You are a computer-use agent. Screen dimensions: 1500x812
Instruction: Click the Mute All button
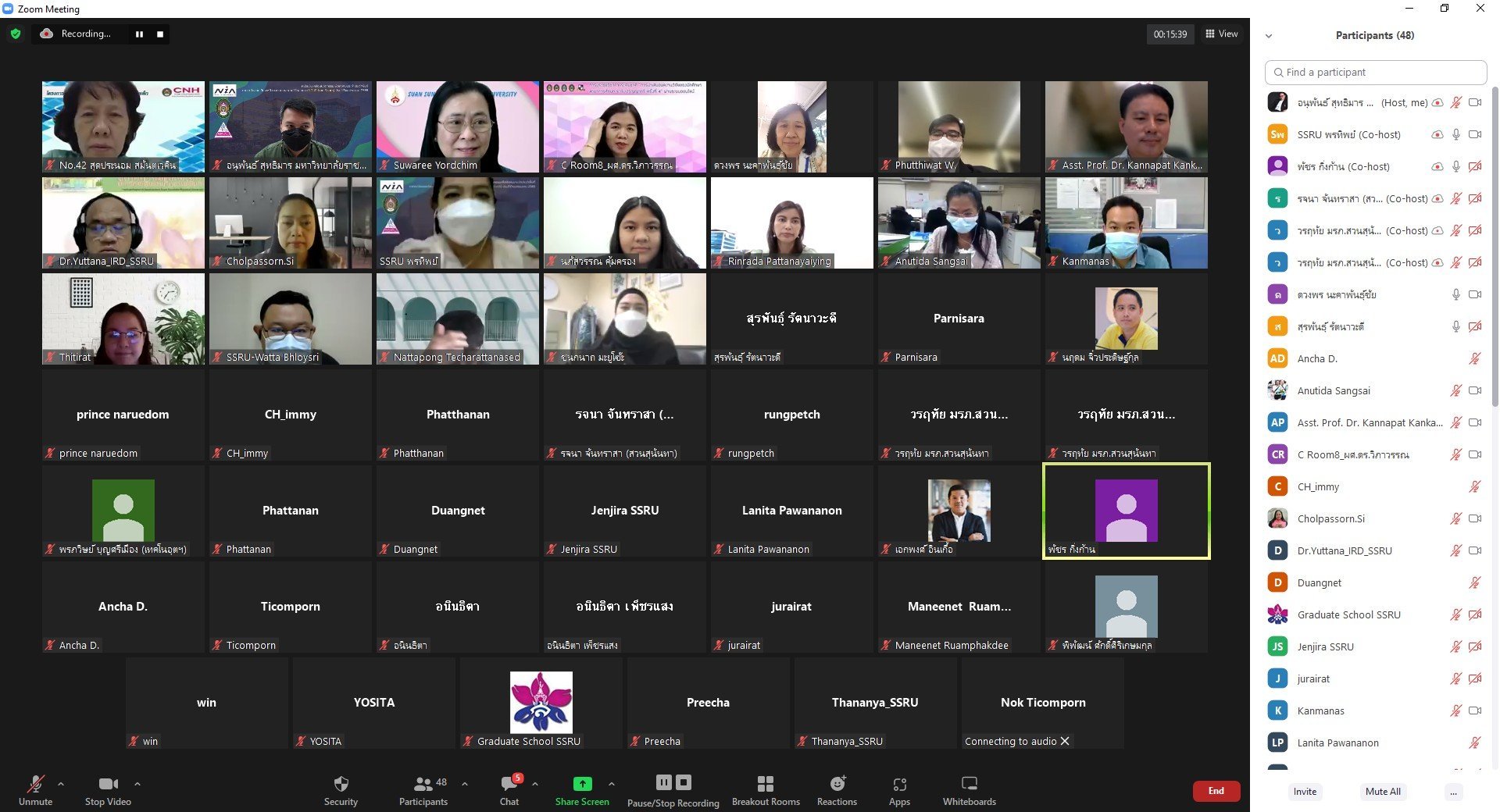click(x=1383, y=791)
